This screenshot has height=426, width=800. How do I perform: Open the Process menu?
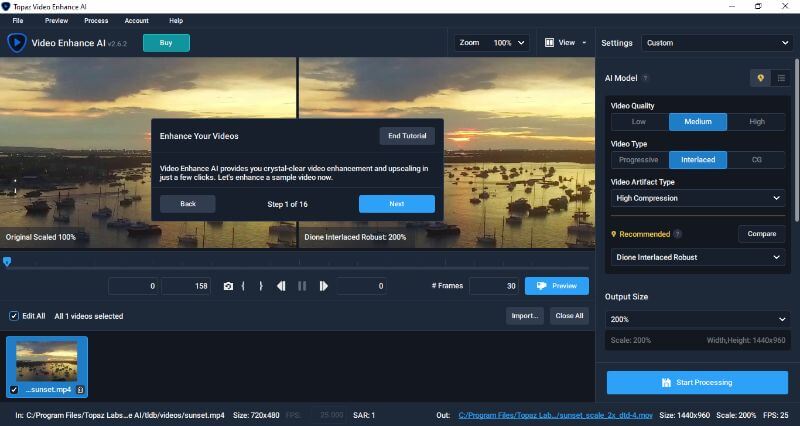pyautogui.click(x=97, y=20)
